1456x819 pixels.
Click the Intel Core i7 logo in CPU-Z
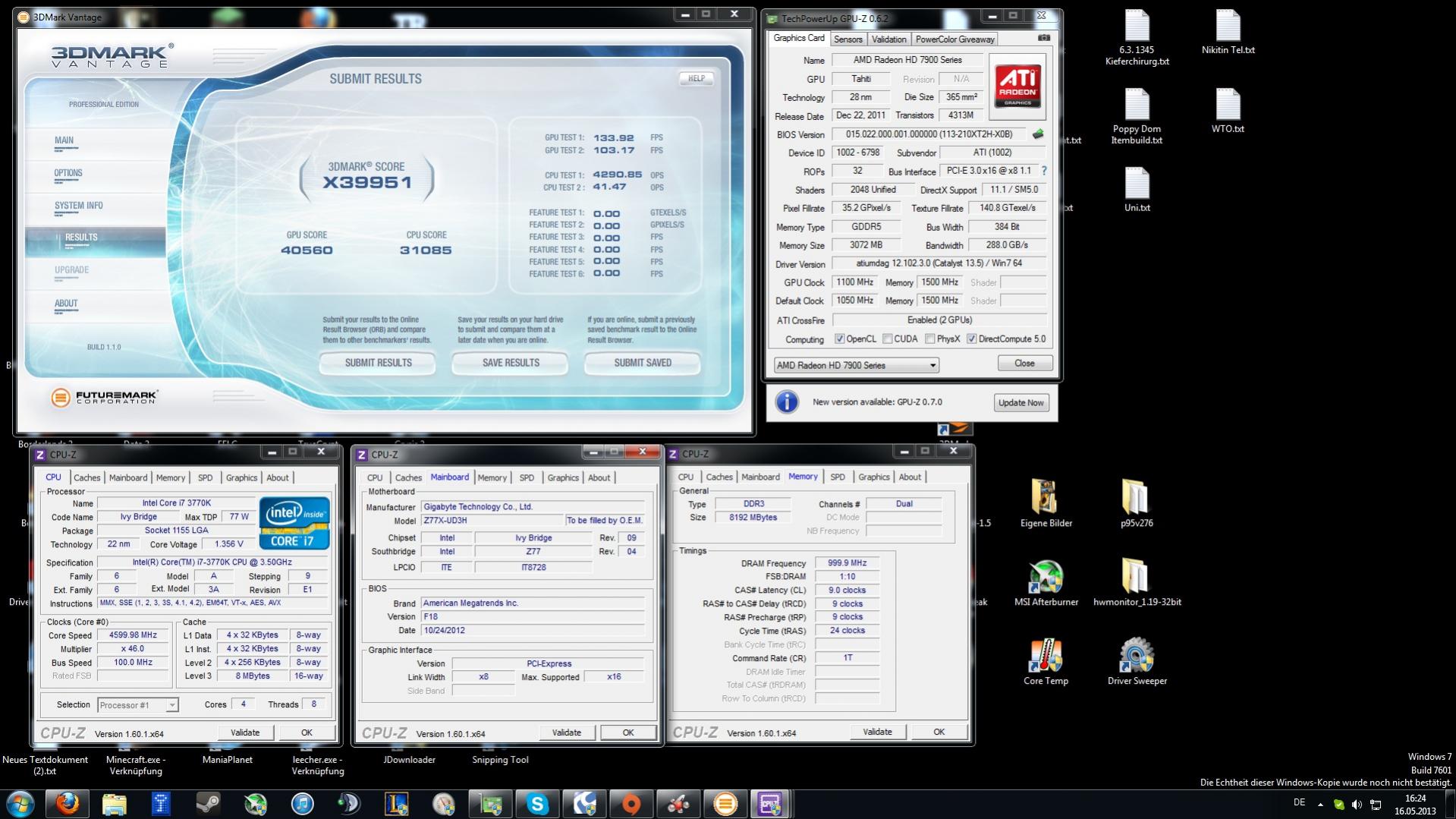[x=294, y=523]
